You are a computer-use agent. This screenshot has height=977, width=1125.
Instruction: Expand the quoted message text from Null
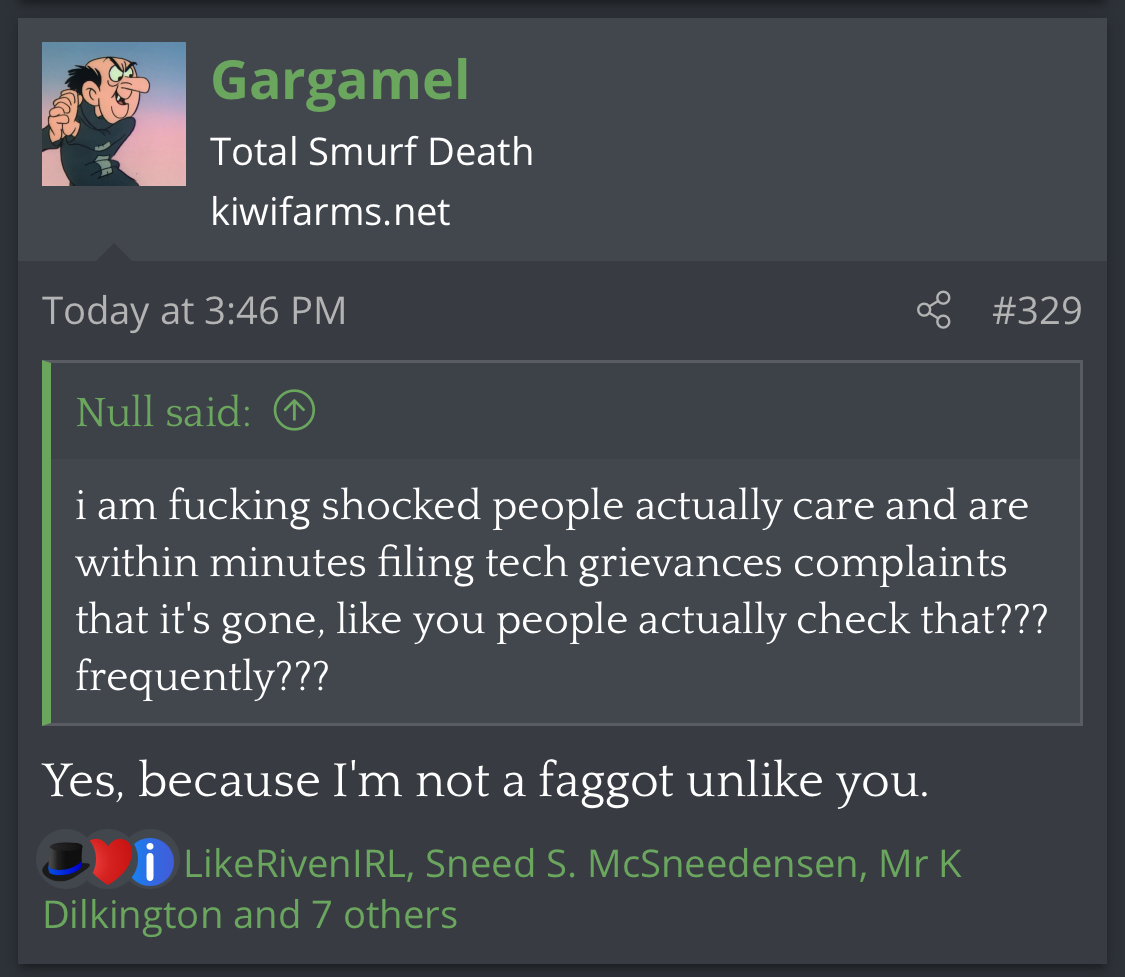[x=561, y=590]
